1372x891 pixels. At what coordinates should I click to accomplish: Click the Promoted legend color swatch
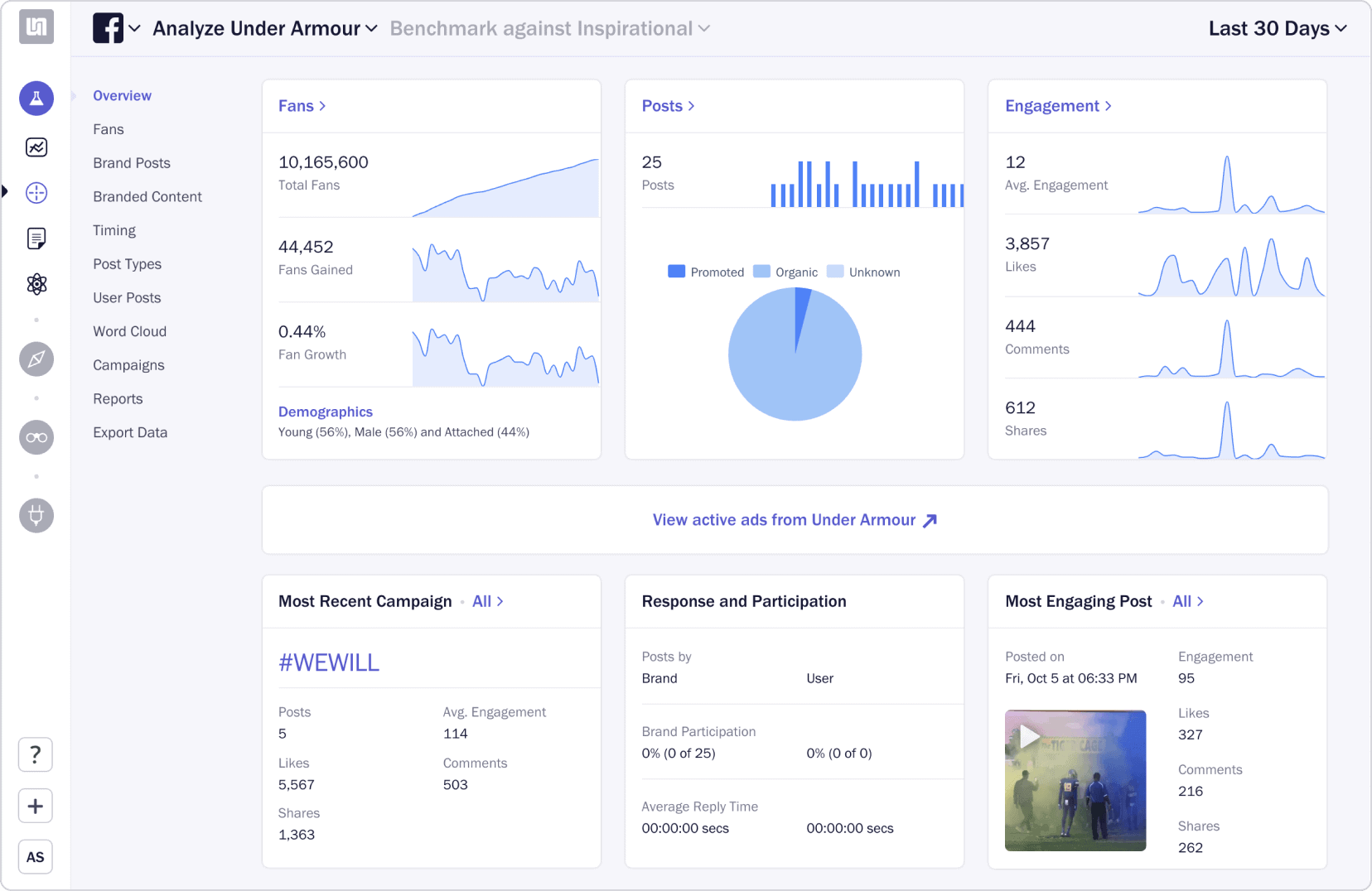tap(676, 272)
